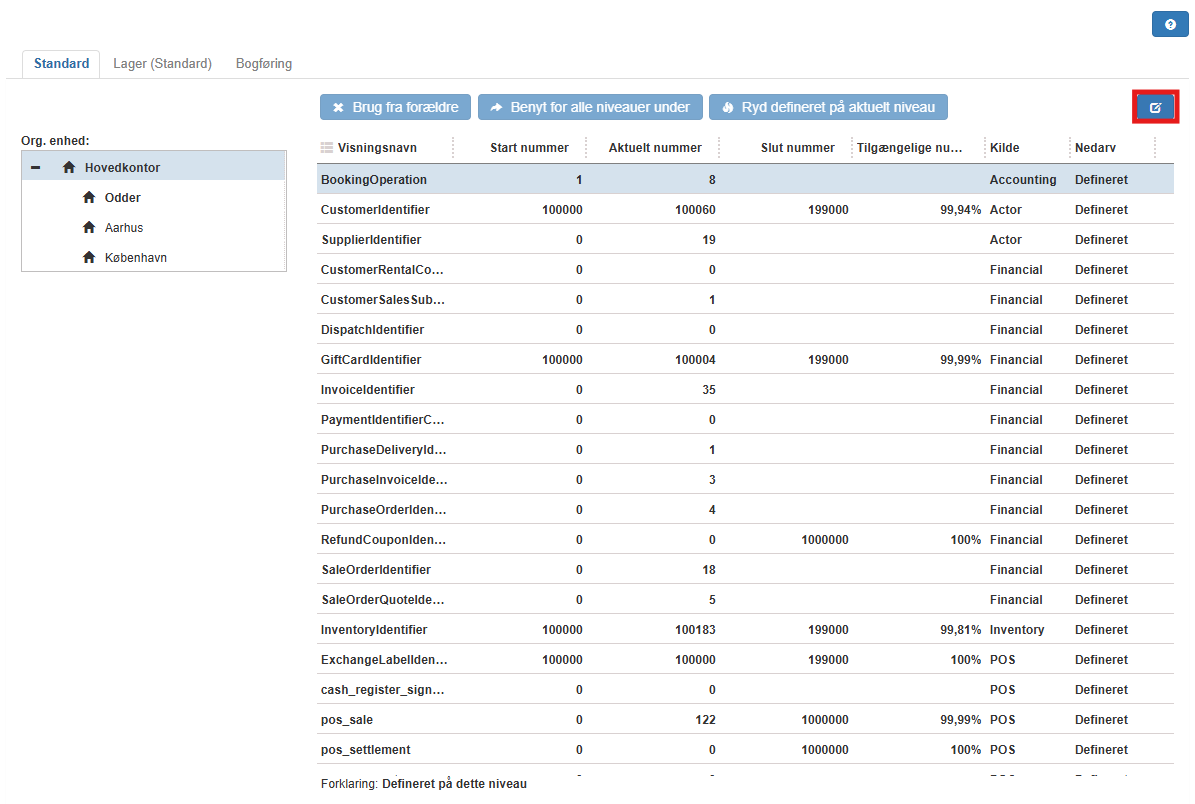
Task: Select the CustomerIdentifier row
Action: (745, 210)
